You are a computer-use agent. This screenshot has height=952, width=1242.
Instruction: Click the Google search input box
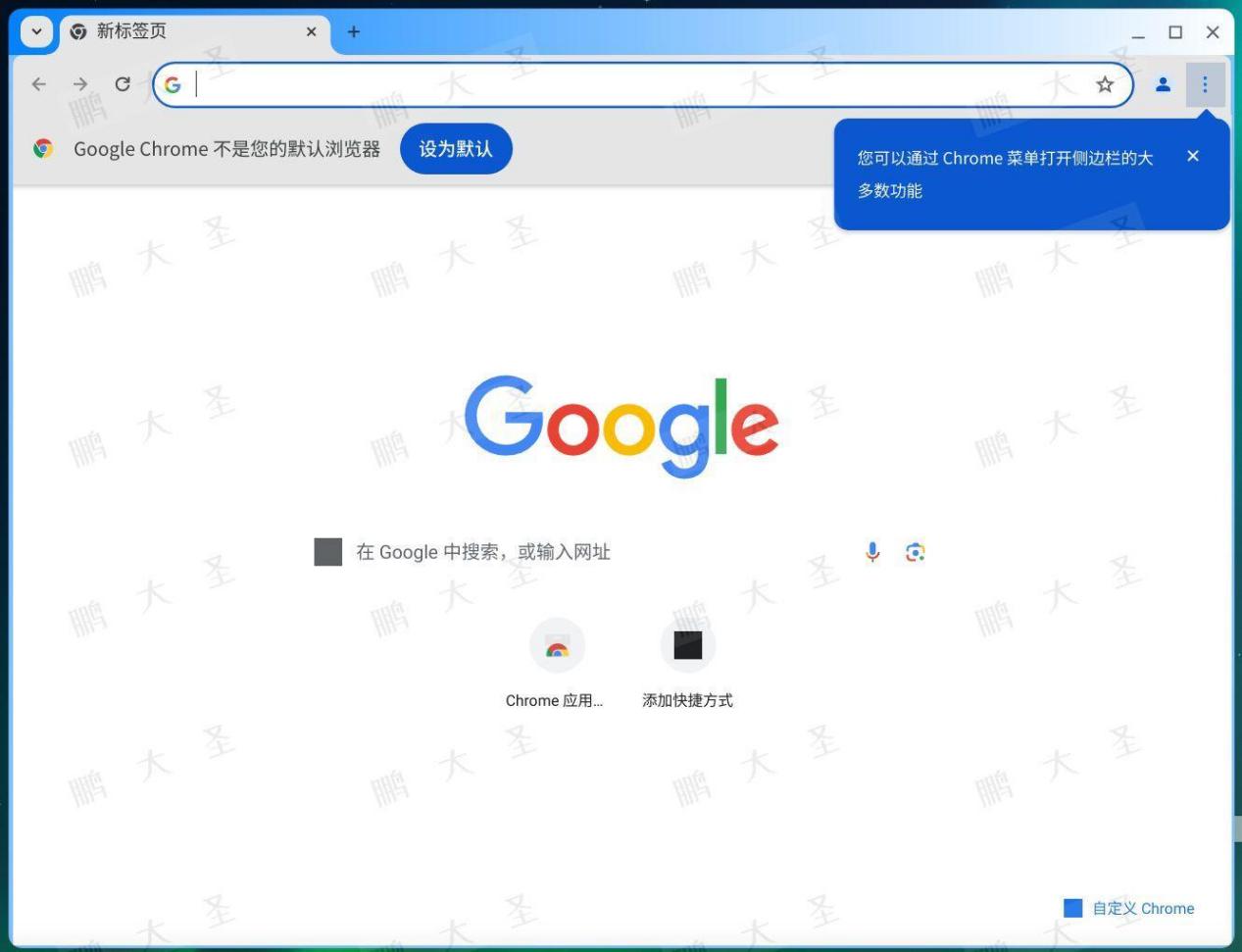pyautogui.click(x=588, y=551)
